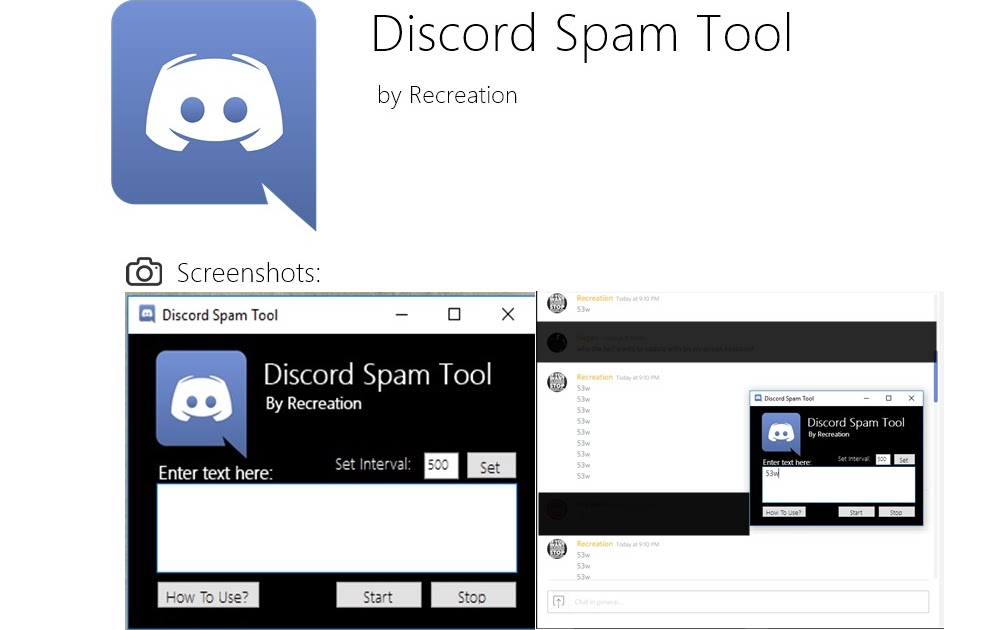Click the Recreation username above the nine 53w messages
This screenshot has width=1007, height=630.
(x=595, y=377)
